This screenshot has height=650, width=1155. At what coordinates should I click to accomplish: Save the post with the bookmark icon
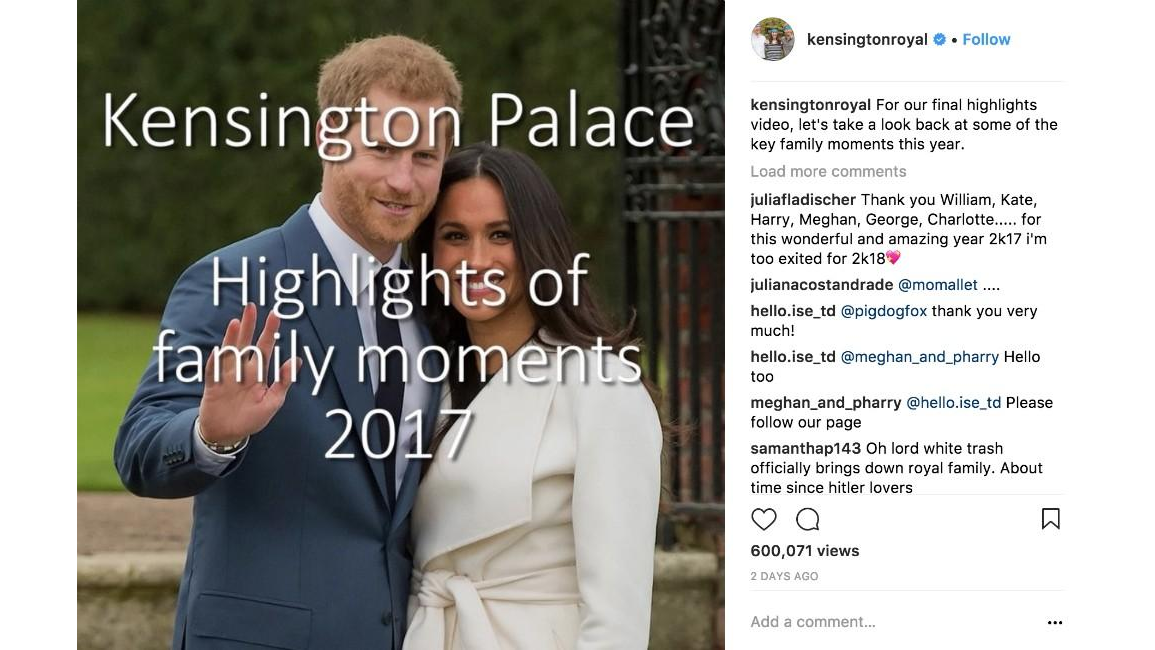point(1050,519)
